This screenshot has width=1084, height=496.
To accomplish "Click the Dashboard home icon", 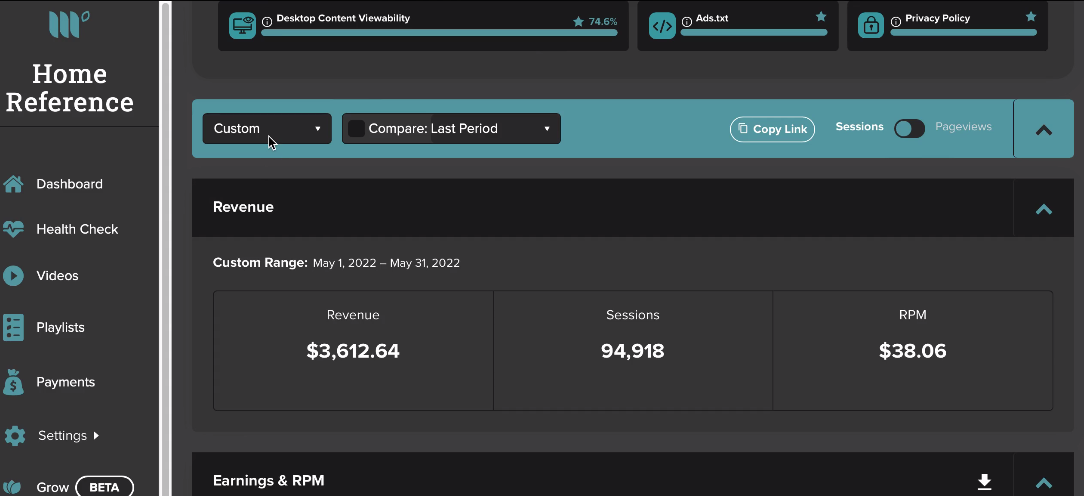I will 13,184.
